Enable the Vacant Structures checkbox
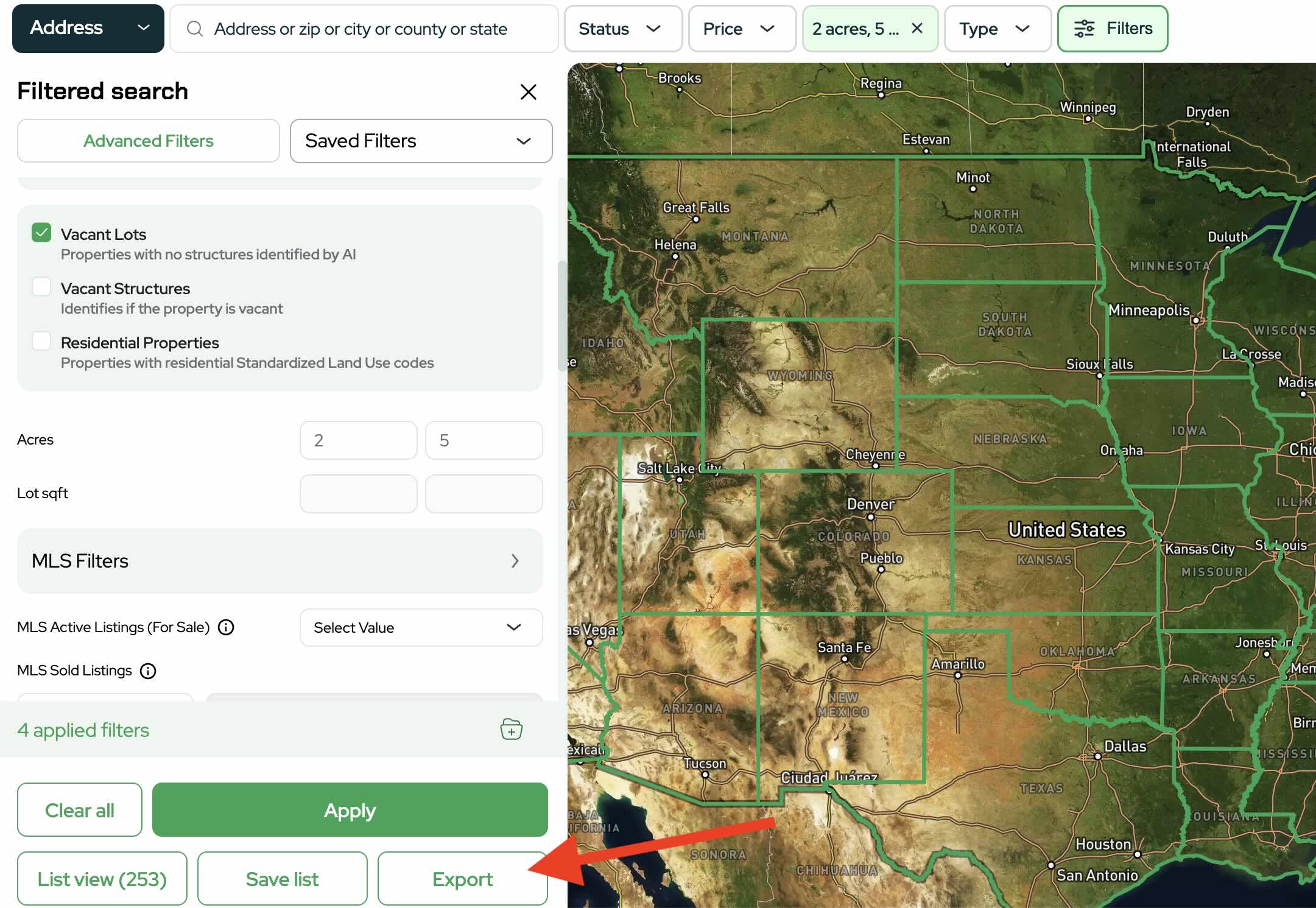This screenshot has height=908, width=1316. 41,287
